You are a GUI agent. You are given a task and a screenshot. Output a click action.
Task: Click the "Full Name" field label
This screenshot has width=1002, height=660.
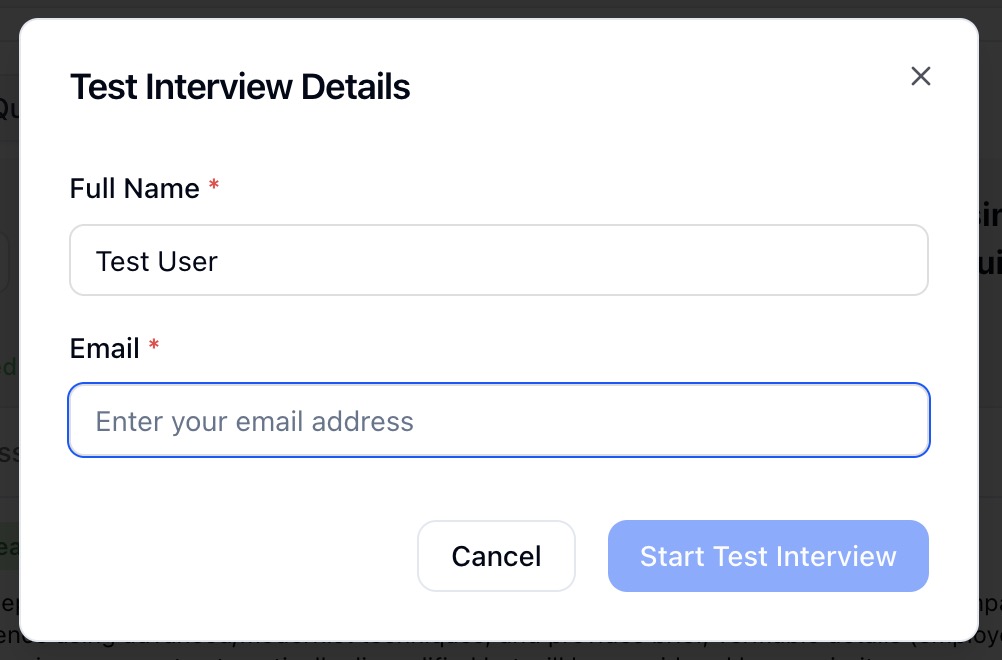coord(135,188)
